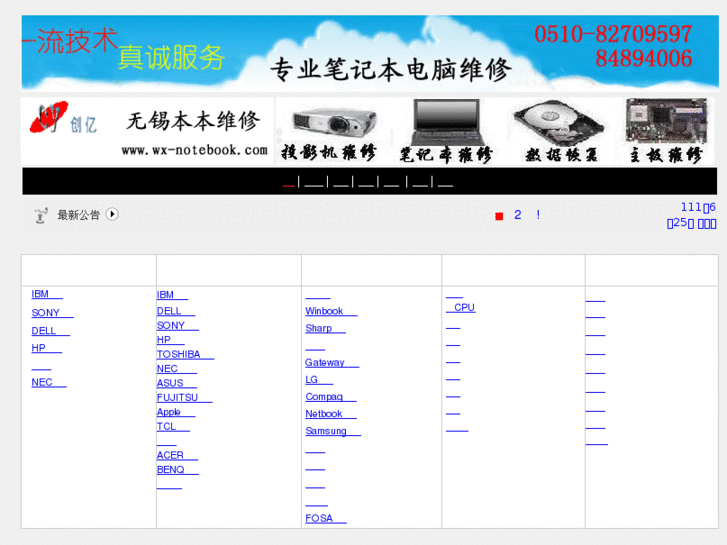This screenshot has width=727, height=545.
Task: Click phone number 84894006 in banner
Action: (644, 58)
